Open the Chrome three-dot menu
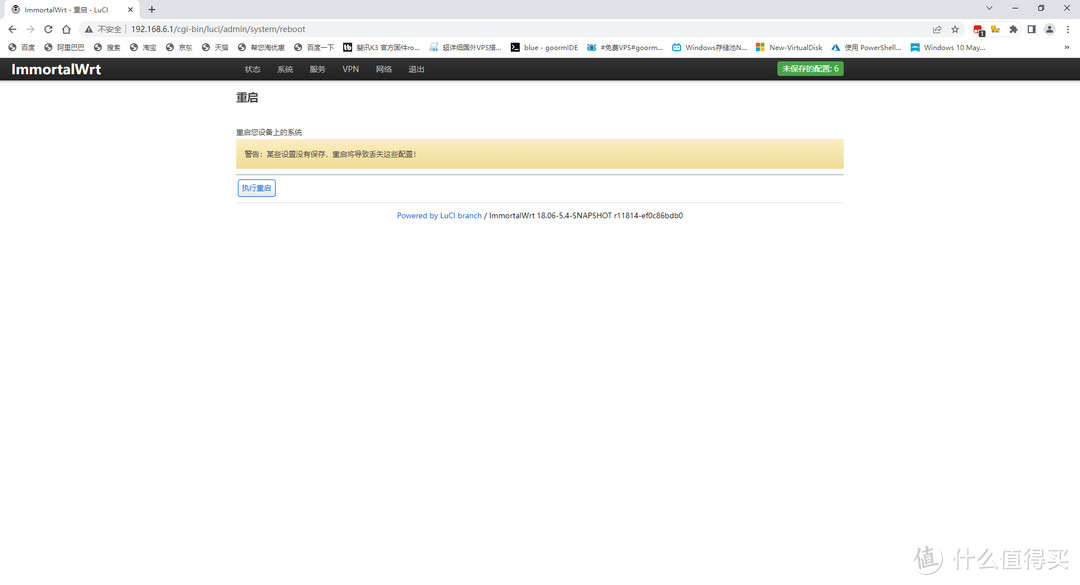The image size is (1080, 585). tap(1067, 29)
